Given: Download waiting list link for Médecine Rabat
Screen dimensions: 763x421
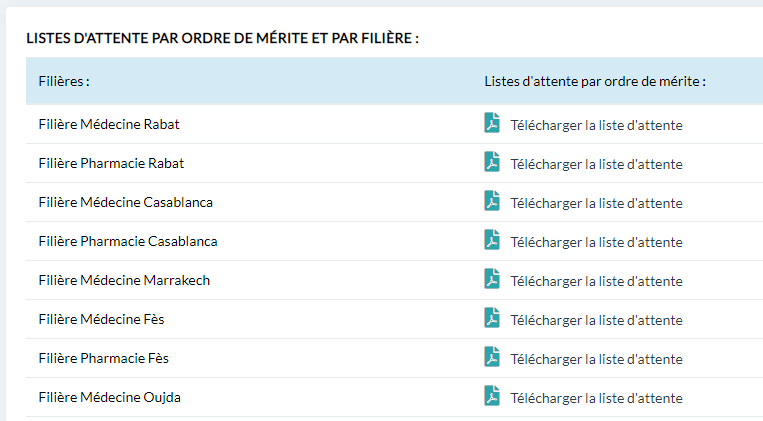Looking at the screenshot, I should pyautogui.click(x=596, y=125).
